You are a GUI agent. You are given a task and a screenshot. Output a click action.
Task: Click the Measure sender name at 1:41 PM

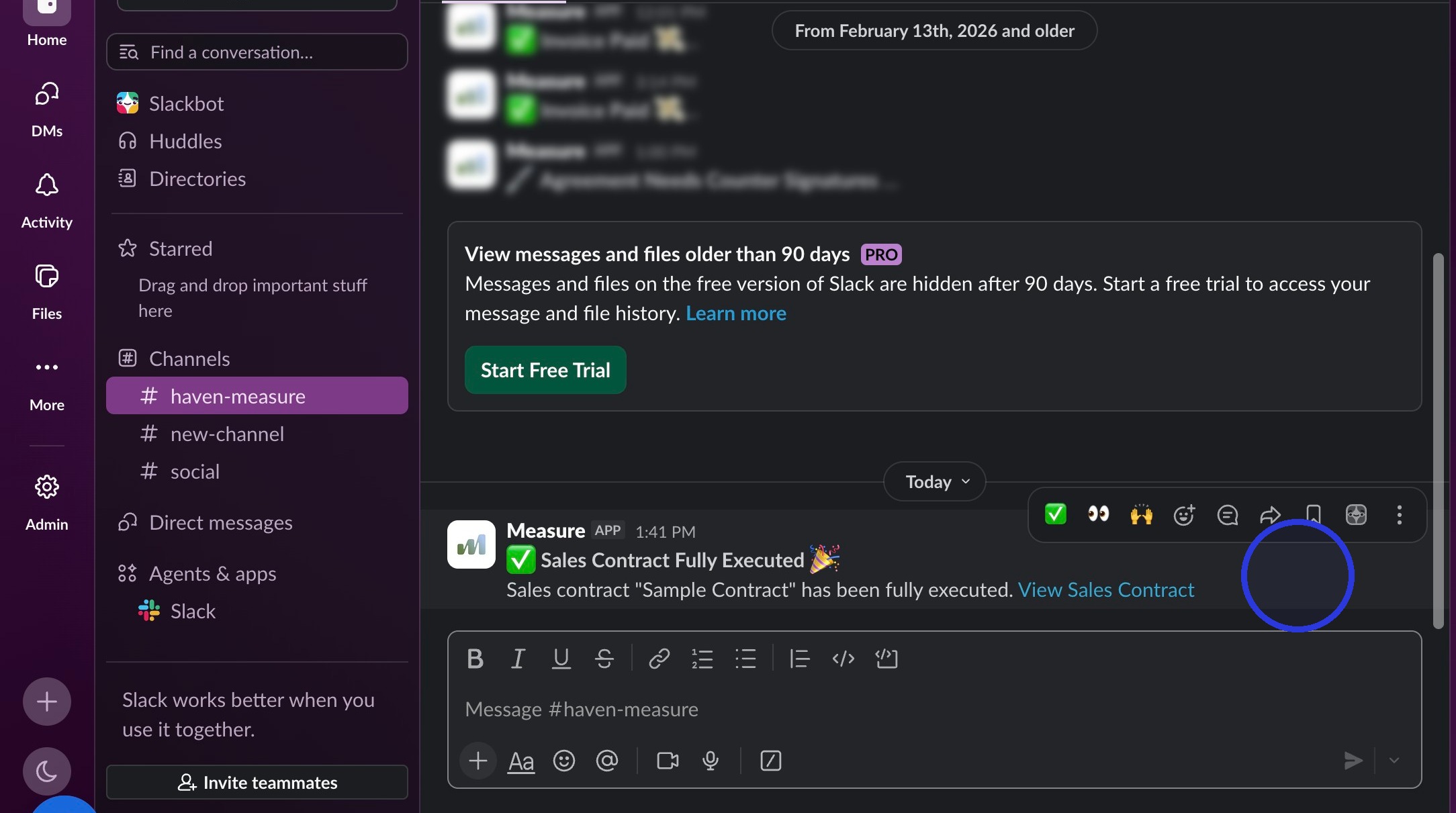545,530
